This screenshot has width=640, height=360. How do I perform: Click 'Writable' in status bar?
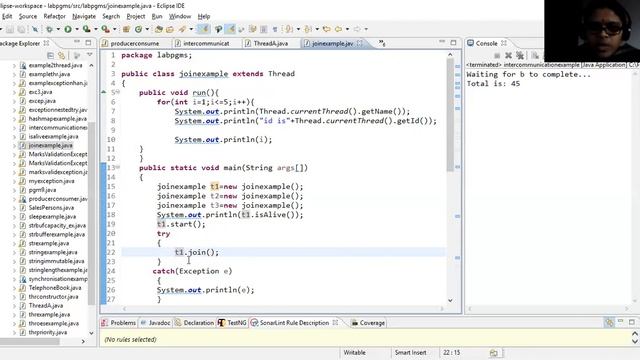tap(354, 353)
